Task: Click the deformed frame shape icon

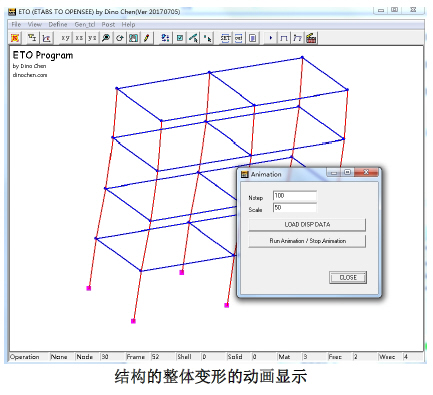Action: (297, 38)
